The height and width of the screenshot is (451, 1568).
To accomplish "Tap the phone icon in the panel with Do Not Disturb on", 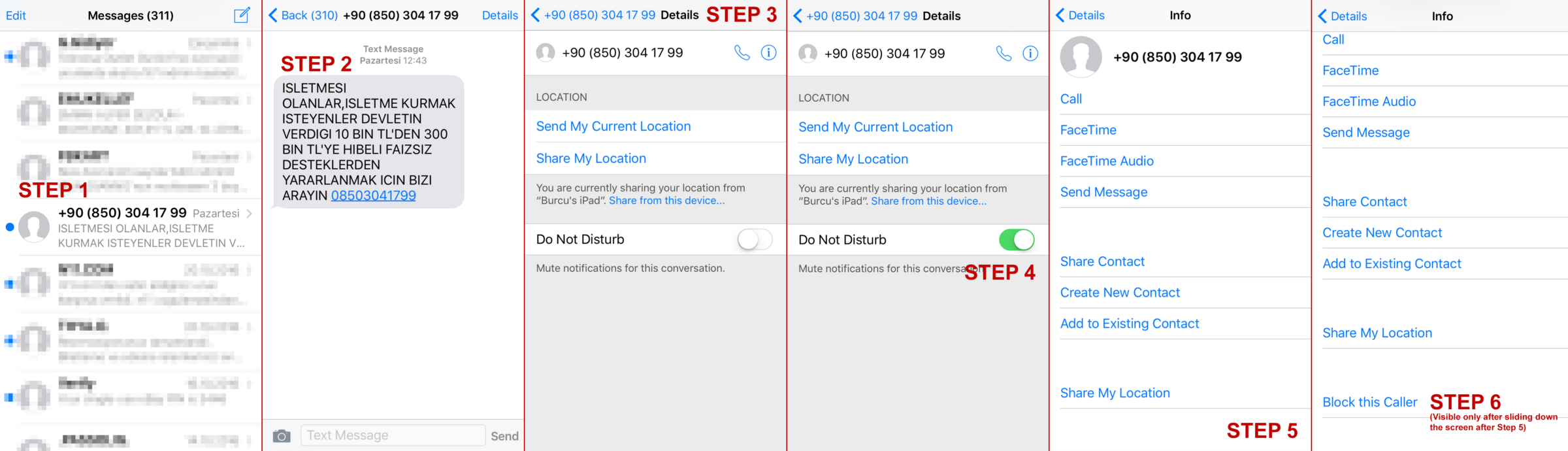I will pos(1004,54).
